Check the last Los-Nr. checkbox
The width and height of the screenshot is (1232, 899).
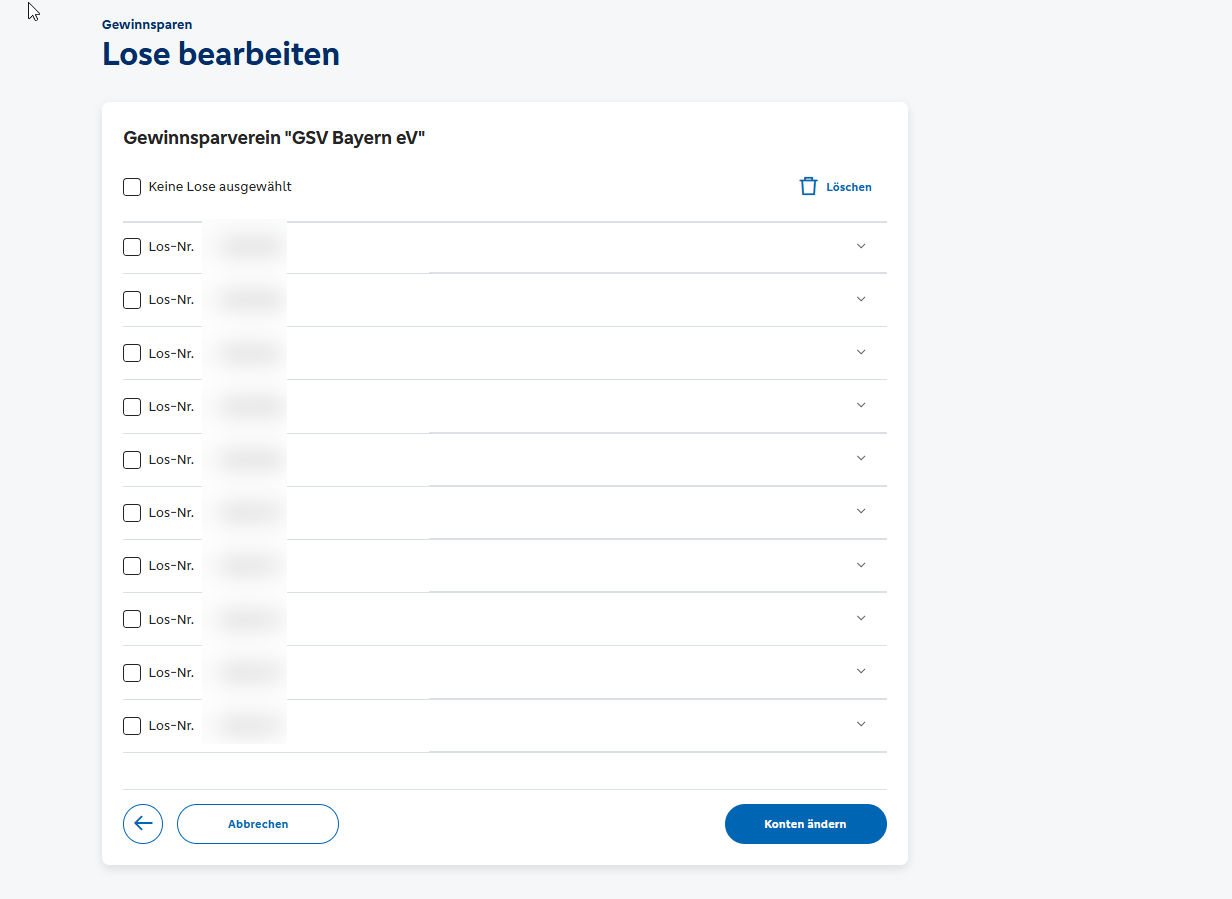coord(131,725)
